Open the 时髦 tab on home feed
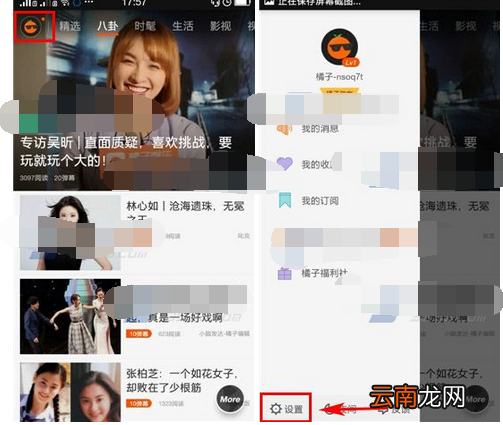The height and width of the screenshot is (425, 503). [145, 26]
